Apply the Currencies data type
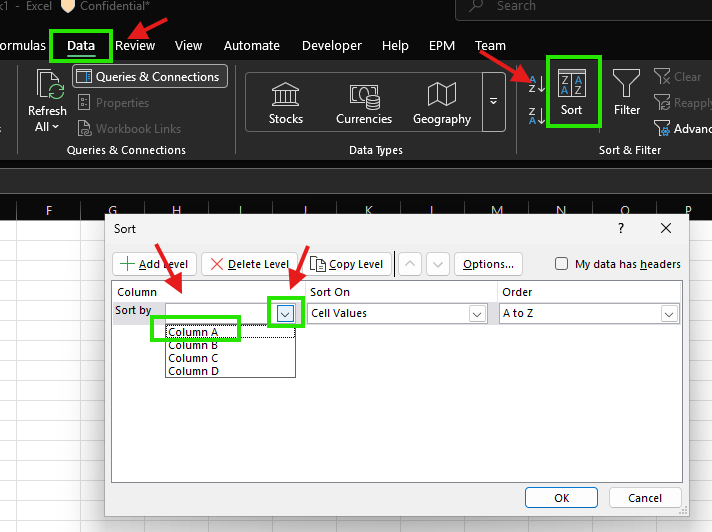The width and height of the screenshot is (712, 532). click(364, 103)
